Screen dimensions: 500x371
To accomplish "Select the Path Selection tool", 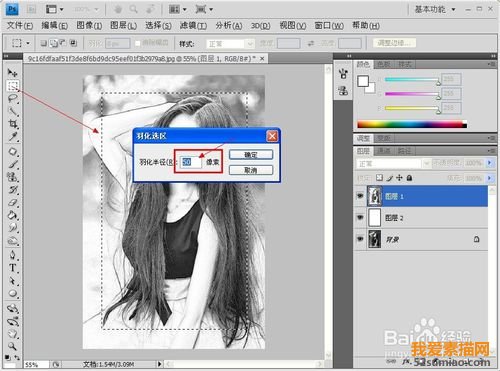I will pyautogui.click(x=13, y=281).
